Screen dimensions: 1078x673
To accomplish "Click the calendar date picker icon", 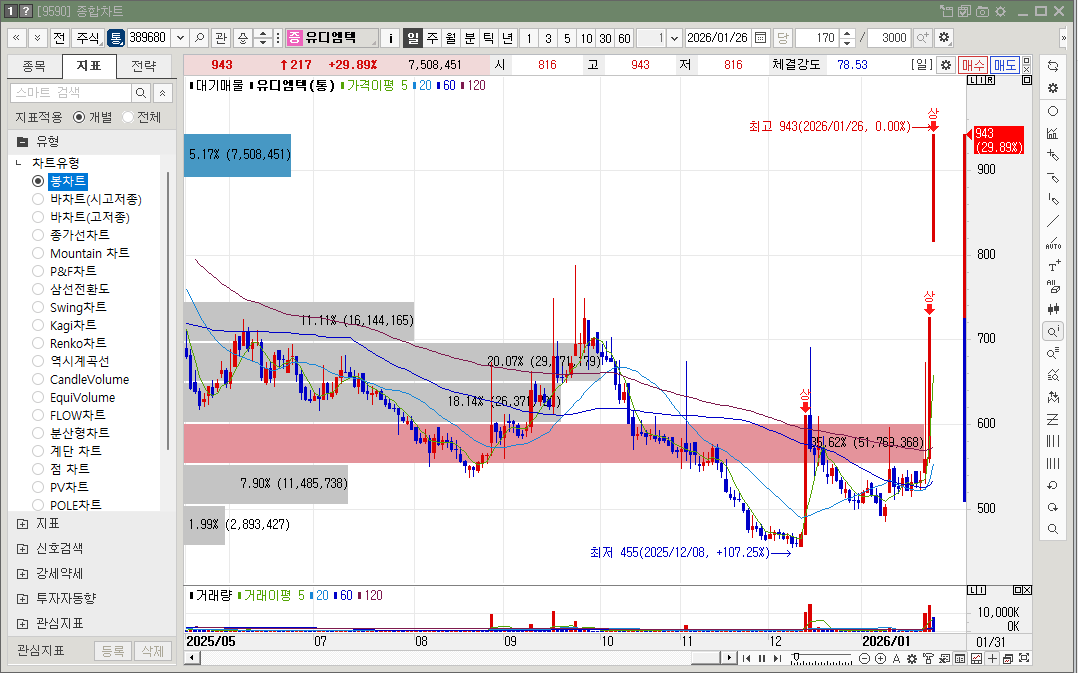I will (760, 38).
